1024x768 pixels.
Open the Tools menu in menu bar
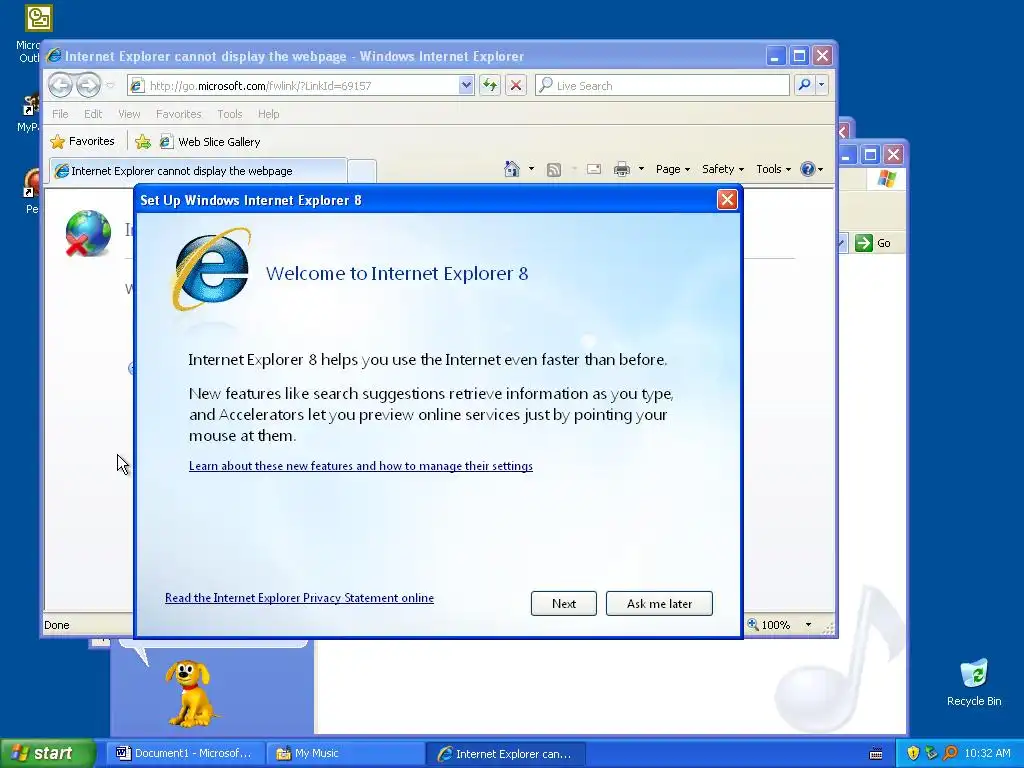pyautogui.click(x=230, y=114)
